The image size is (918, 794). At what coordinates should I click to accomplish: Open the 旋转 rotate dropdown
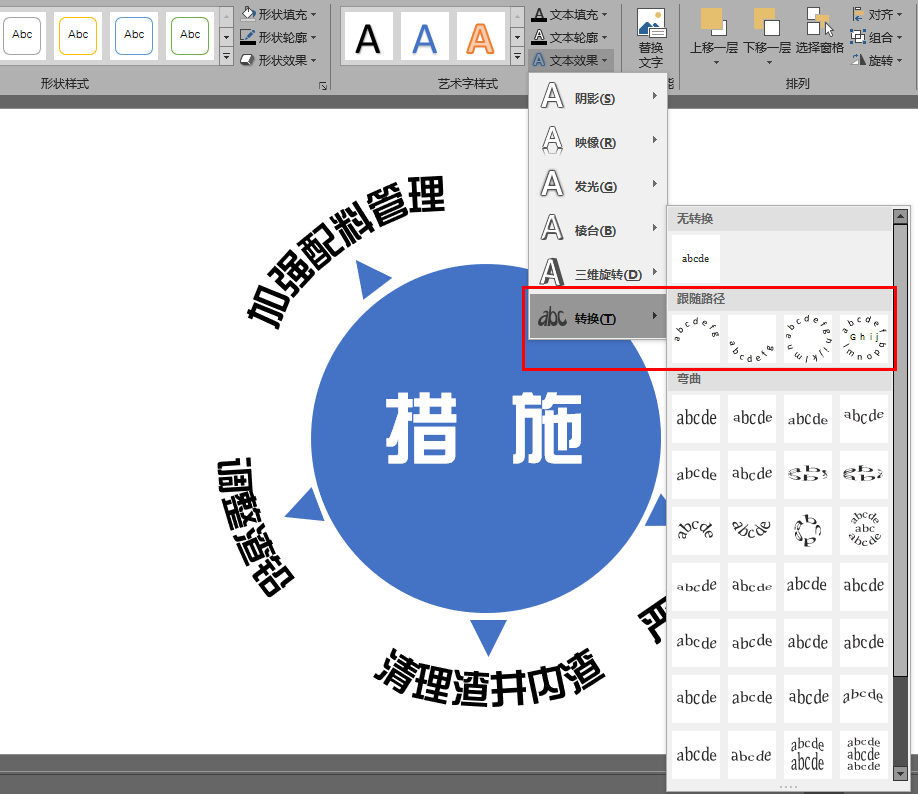[876, 60]
